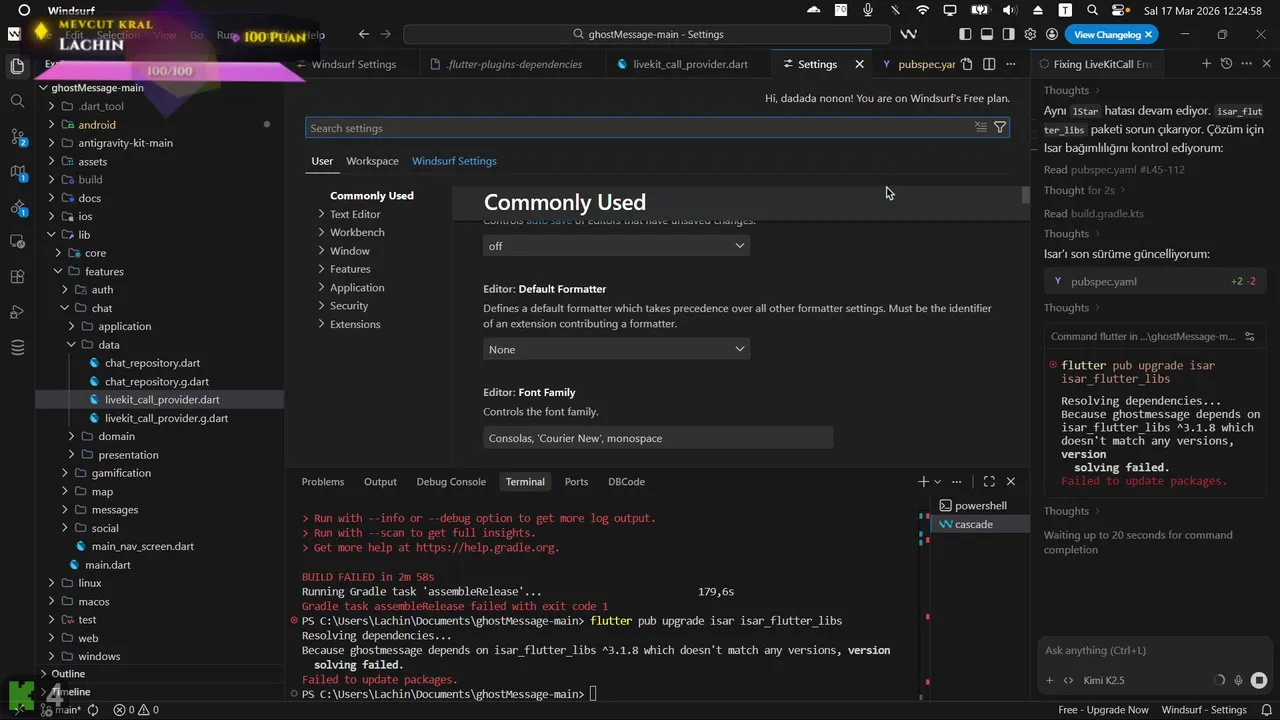Select Kimi K2.5 model picker
This screenshot has width=1280, height=720.
pyautogui.click(x=1105, y=680)
